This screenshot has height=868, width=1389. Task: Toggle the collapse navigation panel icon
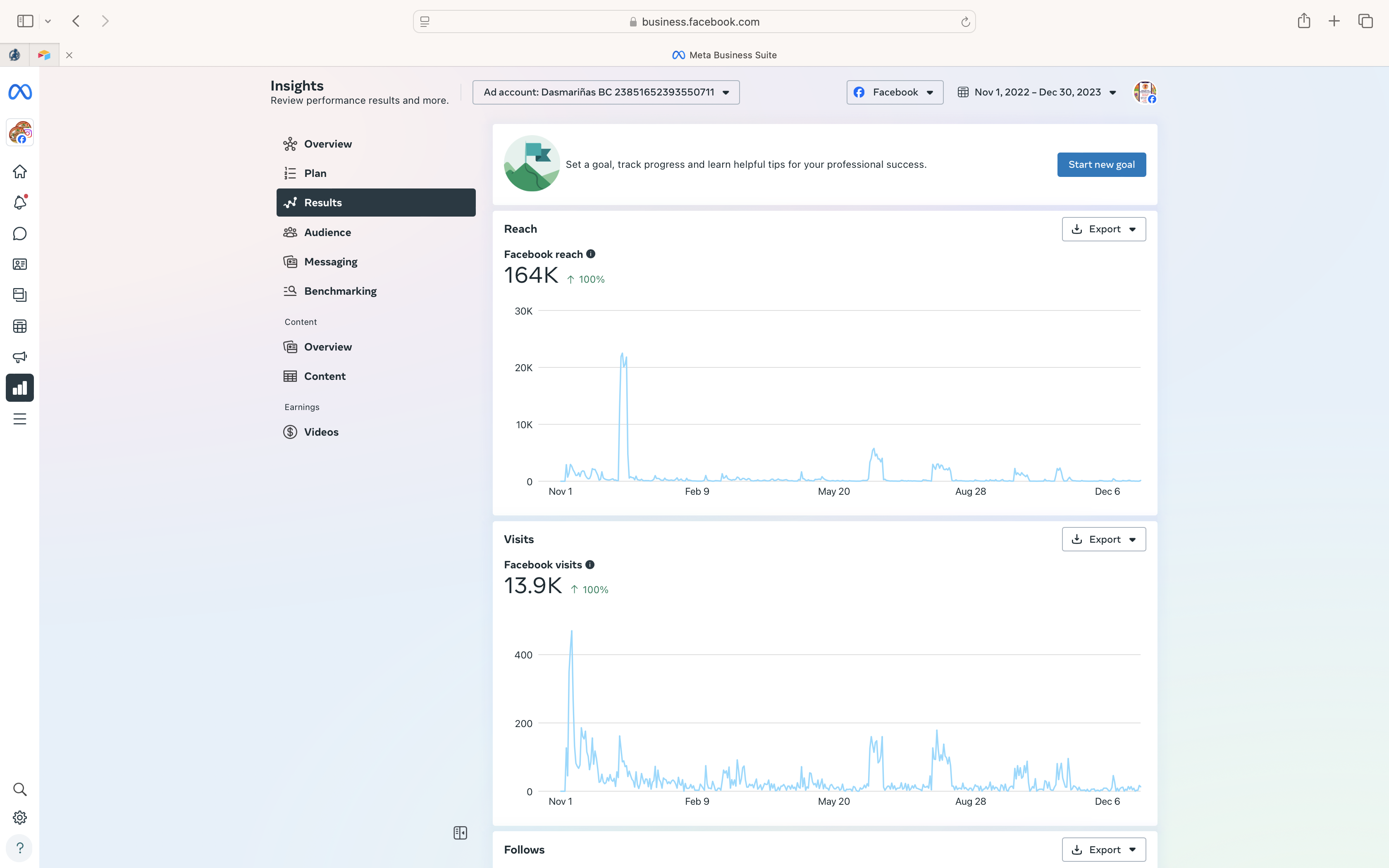click(461, 832)
